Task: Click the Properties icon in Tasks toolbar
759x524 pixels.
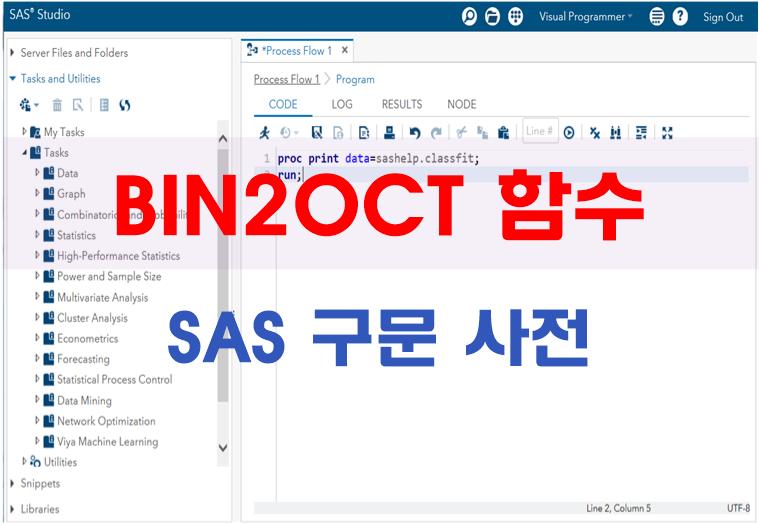Action: tap(78, 105)
